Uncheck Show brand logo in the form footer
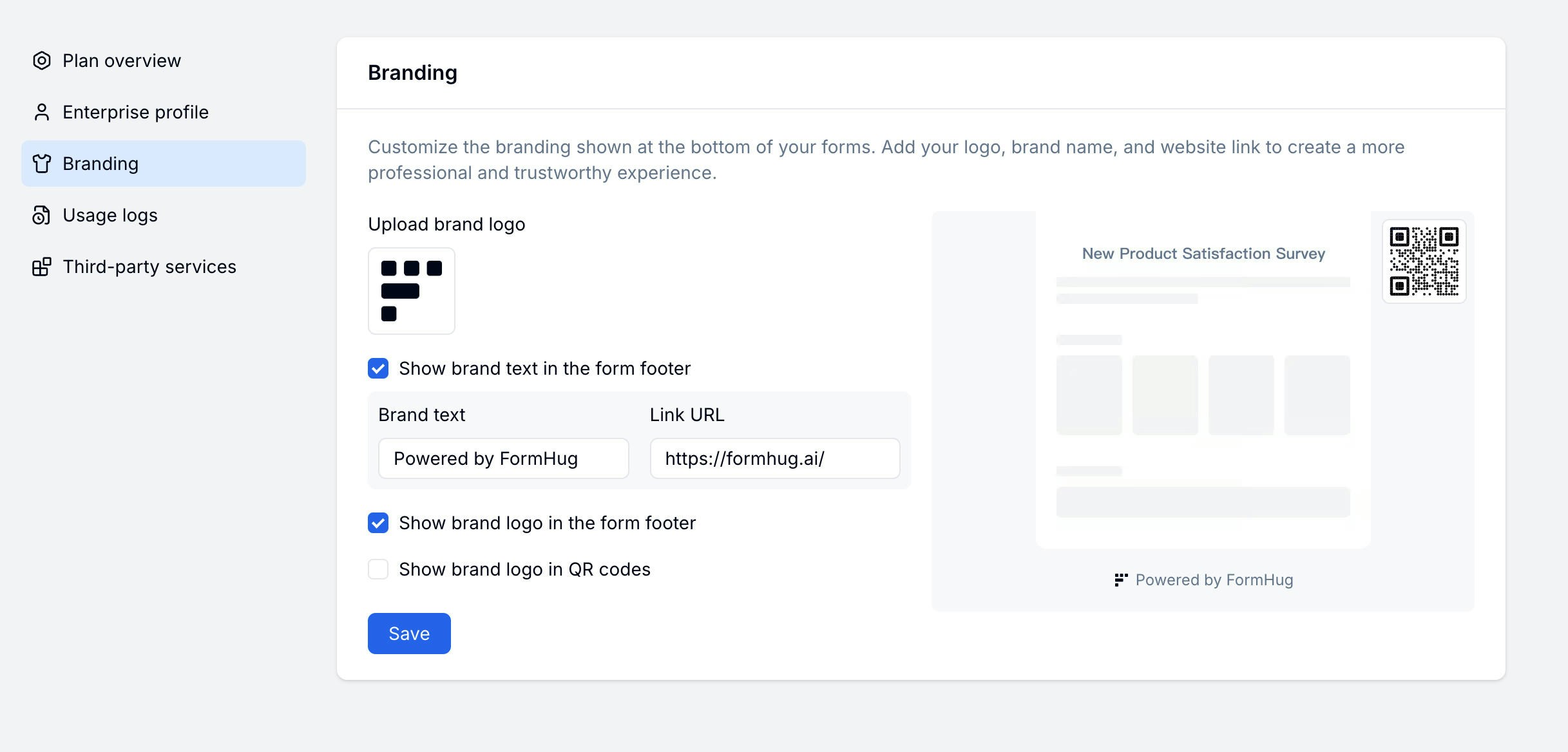 (378, 523)
